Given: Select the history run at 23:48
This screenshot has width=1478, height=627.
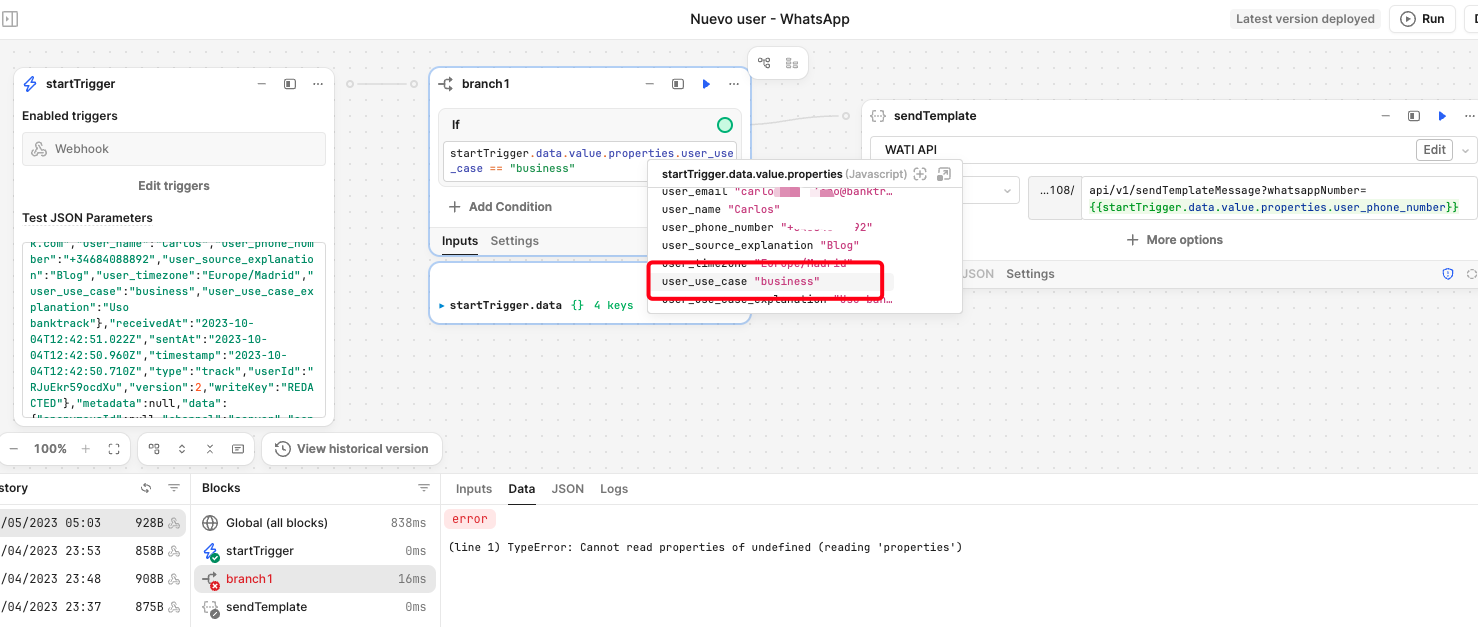Looking at the screenshot, I should (93, 579).
